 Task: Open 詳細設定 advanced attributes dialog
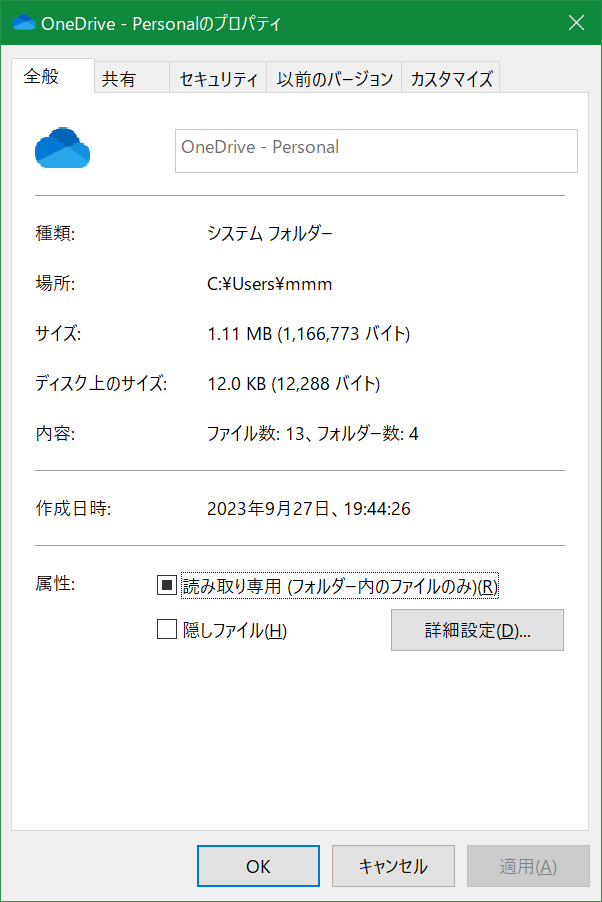pos(477,630)
